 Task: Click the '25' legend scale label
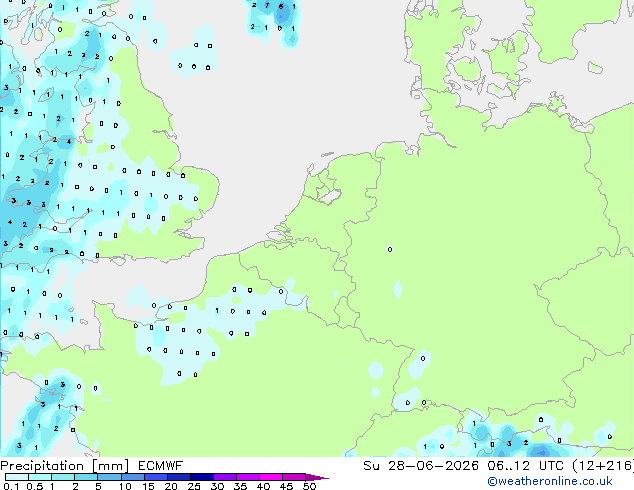coord(194,486)
